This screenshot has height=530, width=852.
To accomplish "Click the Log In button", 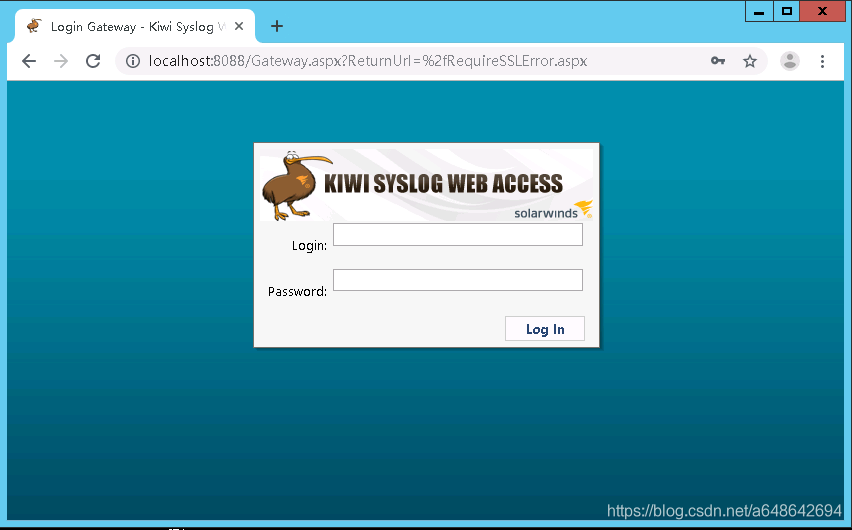I will coord(544,328).
